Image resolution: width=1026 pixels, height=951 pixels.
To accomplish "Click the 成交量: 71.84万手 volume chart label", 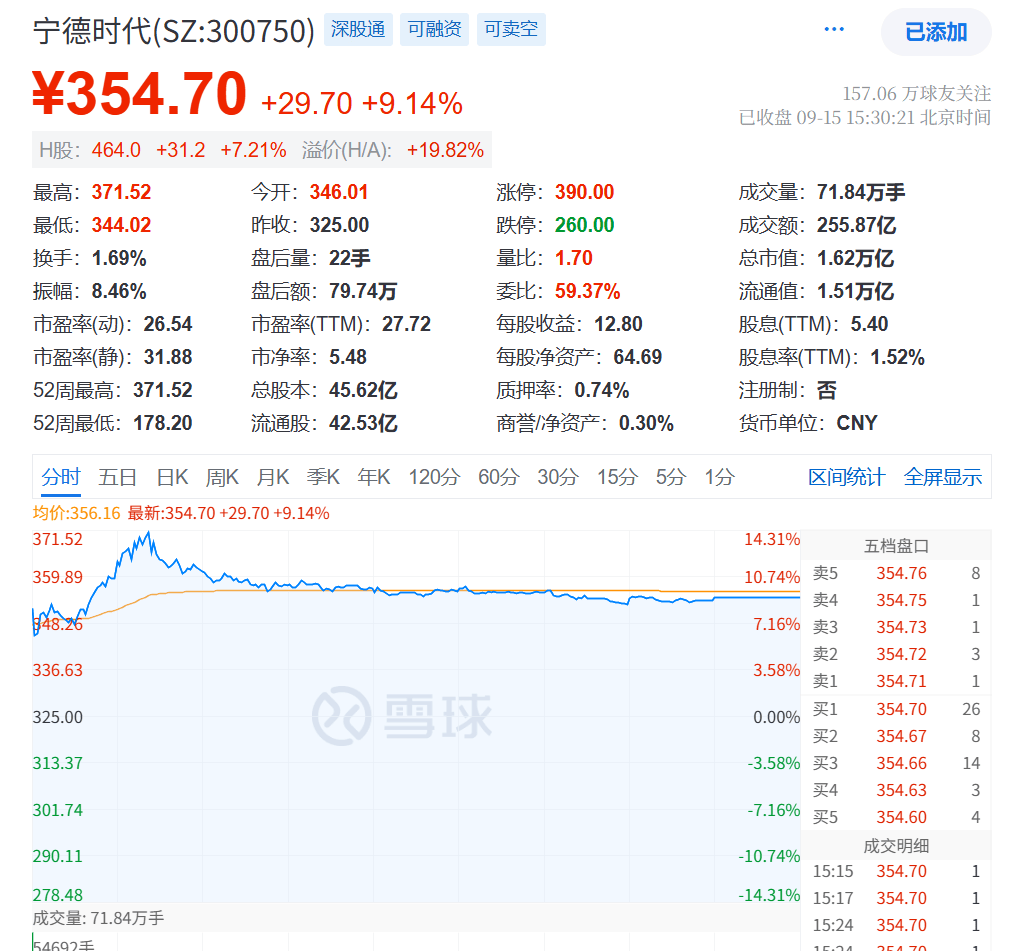I will (x=98, y=918).
